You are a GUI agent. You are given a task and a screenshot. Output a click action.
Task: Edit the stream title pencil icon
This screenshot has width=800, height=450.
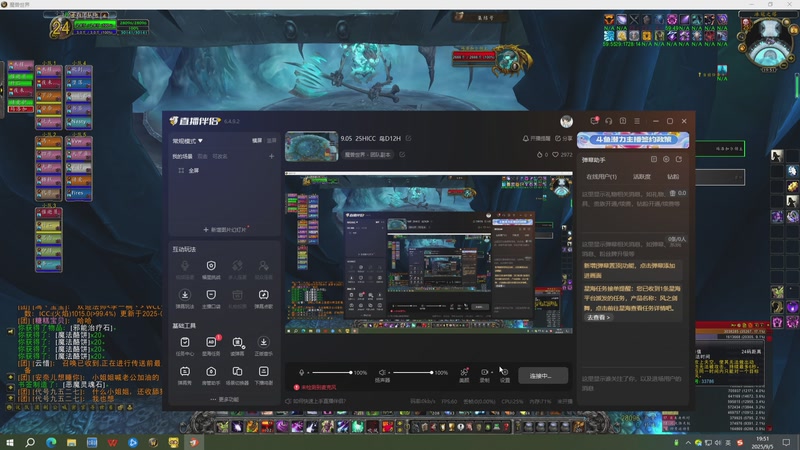408,138
